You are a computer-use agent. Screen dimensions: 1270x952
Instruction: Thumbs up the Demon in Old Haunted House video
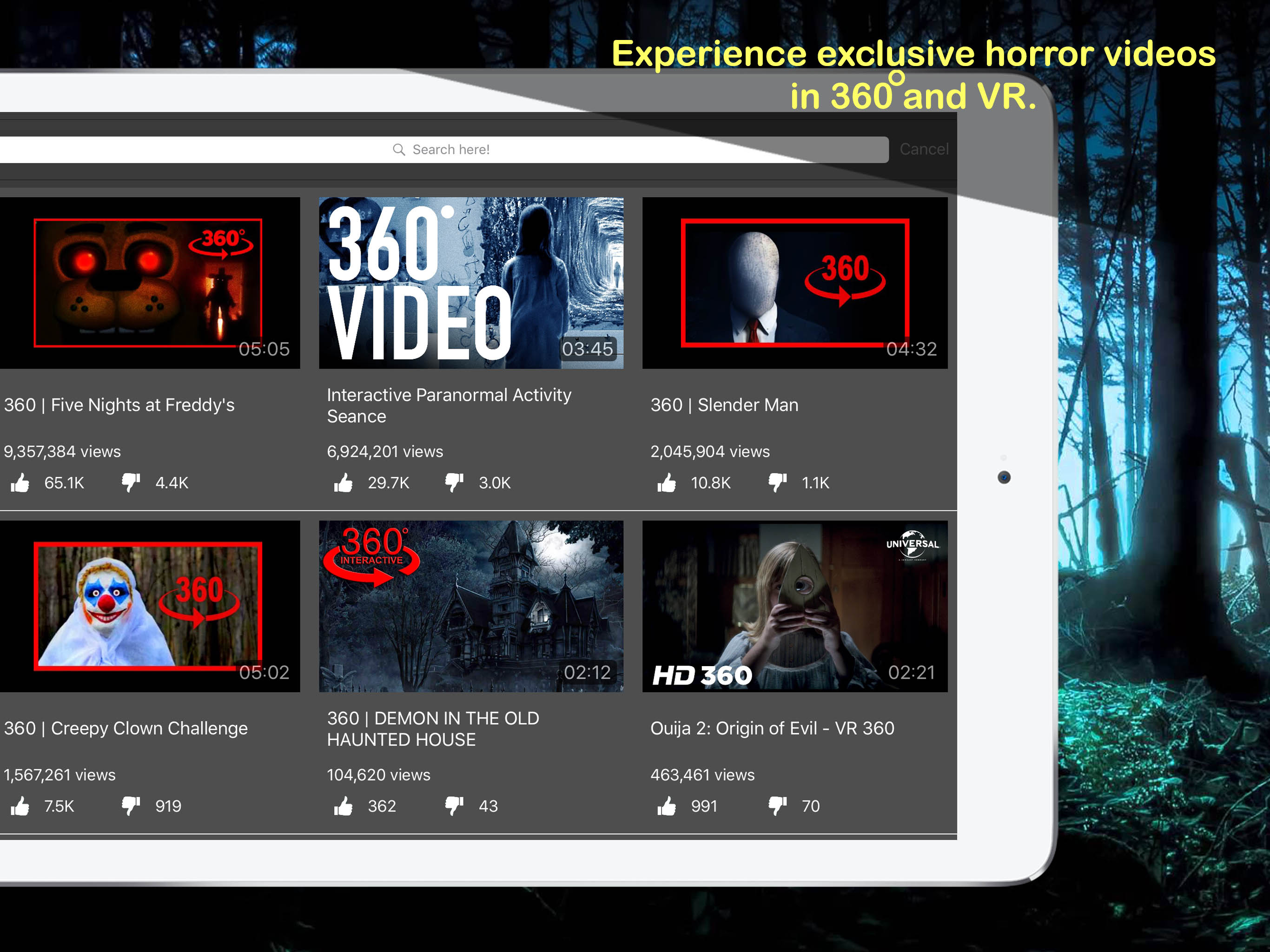coord(344,806)
